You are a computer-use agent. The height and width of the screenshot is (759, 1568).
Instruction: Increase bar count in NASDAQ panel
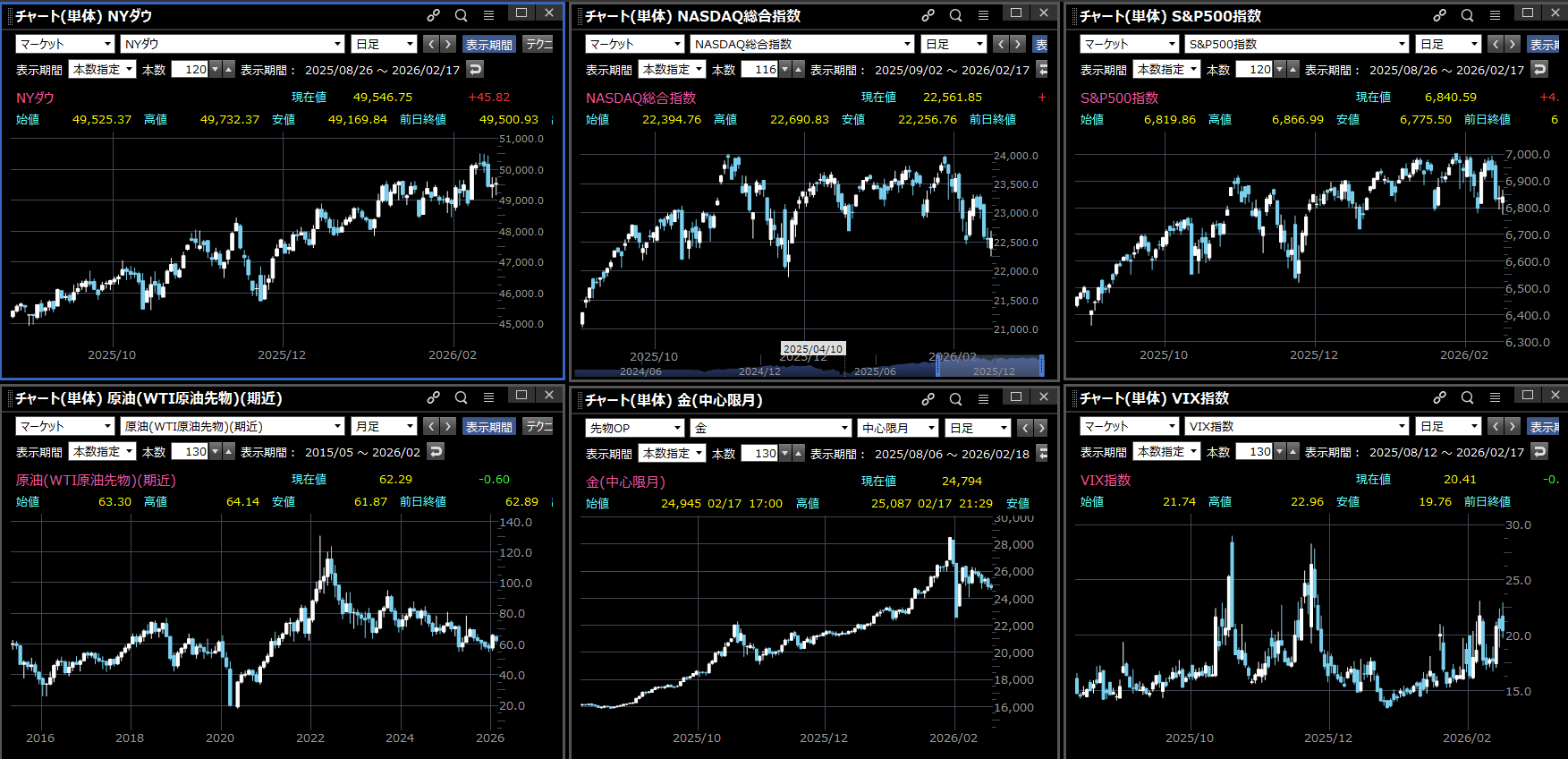(799, 69)
